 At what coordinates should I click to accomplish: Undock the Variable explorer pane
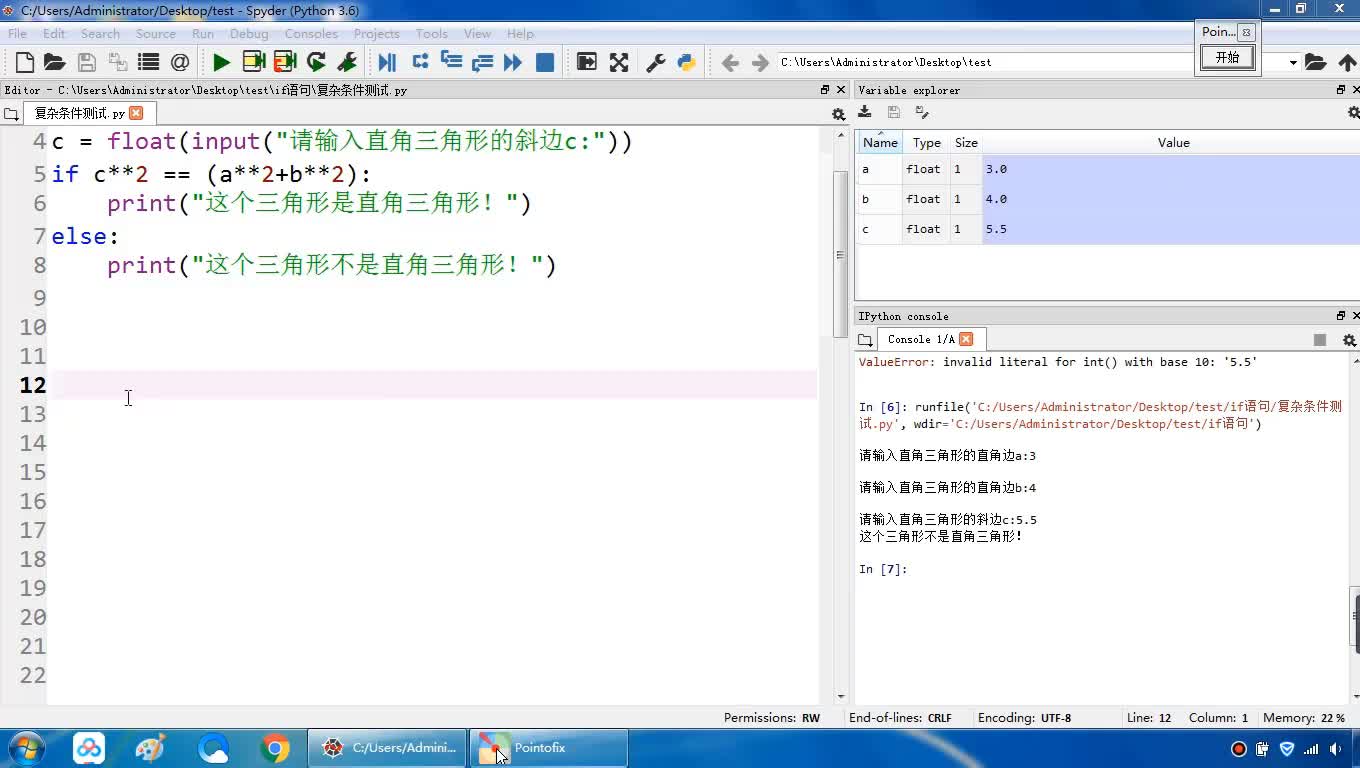pyautogui.click(x=1341, y=90)
